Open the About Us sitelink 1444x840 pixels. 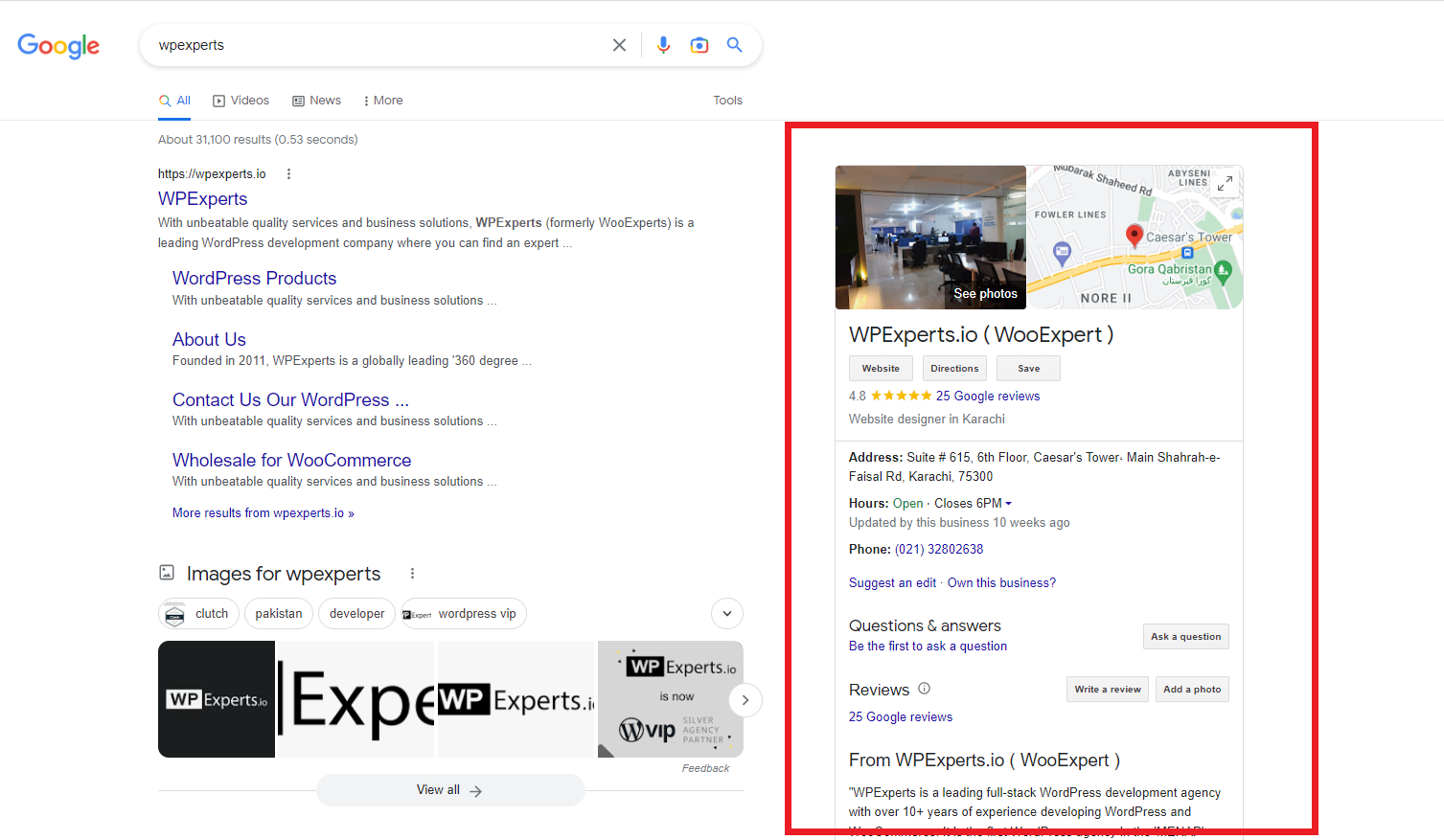pos(209,339)
